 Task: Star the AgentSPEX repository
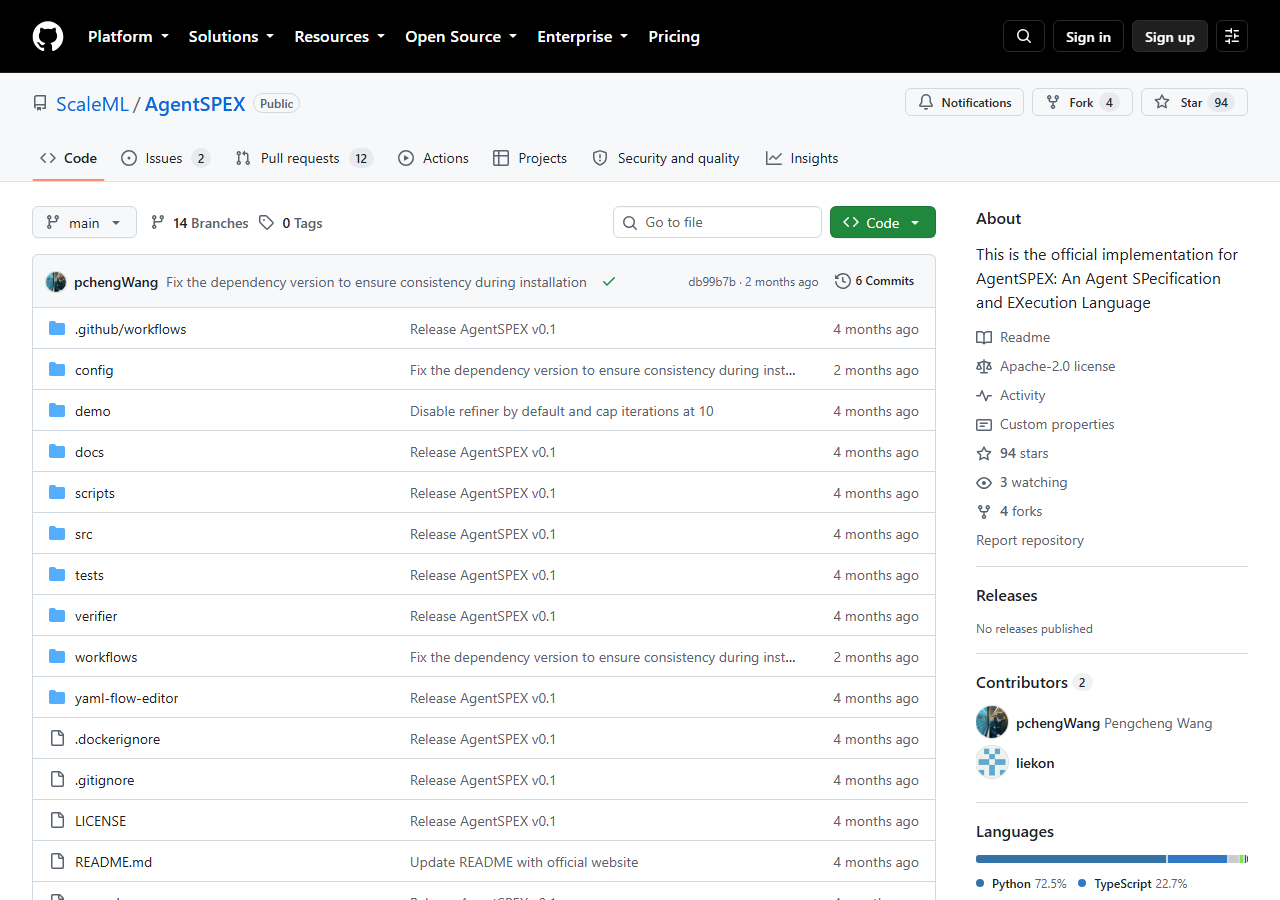click(x=1194, y=102)
